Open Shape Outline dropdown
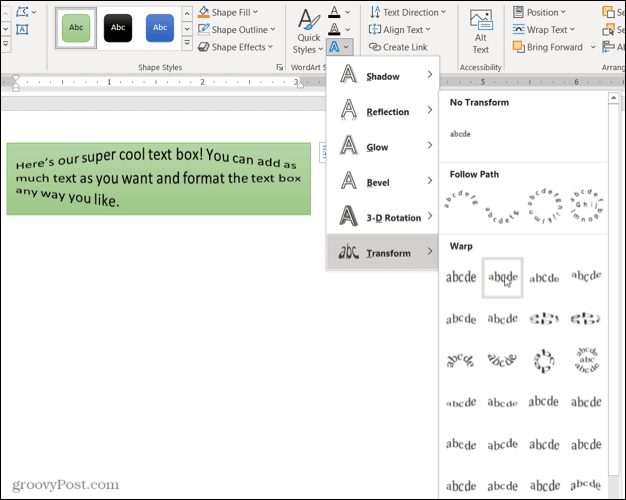 pyautogui.click(x=237, y=30)
